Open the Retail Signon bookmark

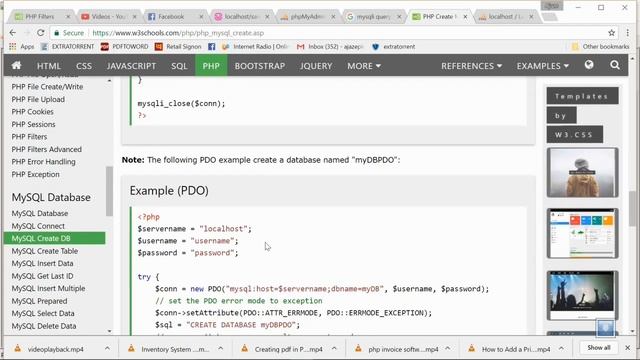tap(178, 47)
